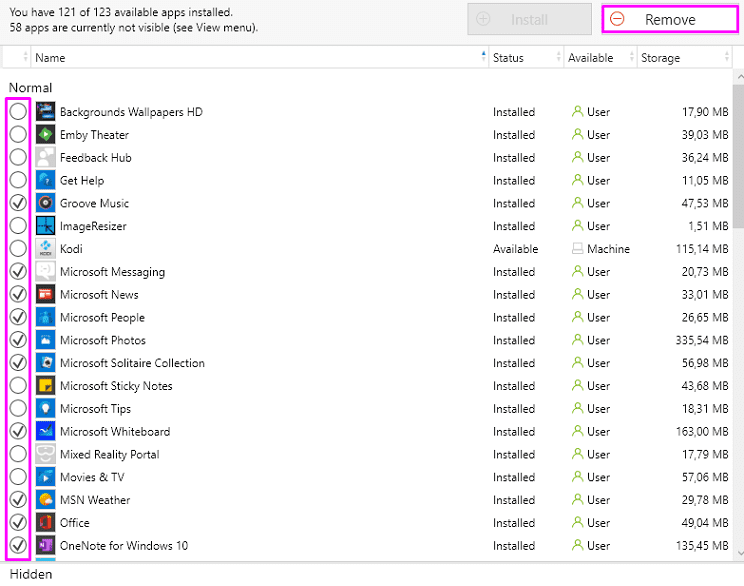Uncheck the Groove Music checkbox

point(18,203)
